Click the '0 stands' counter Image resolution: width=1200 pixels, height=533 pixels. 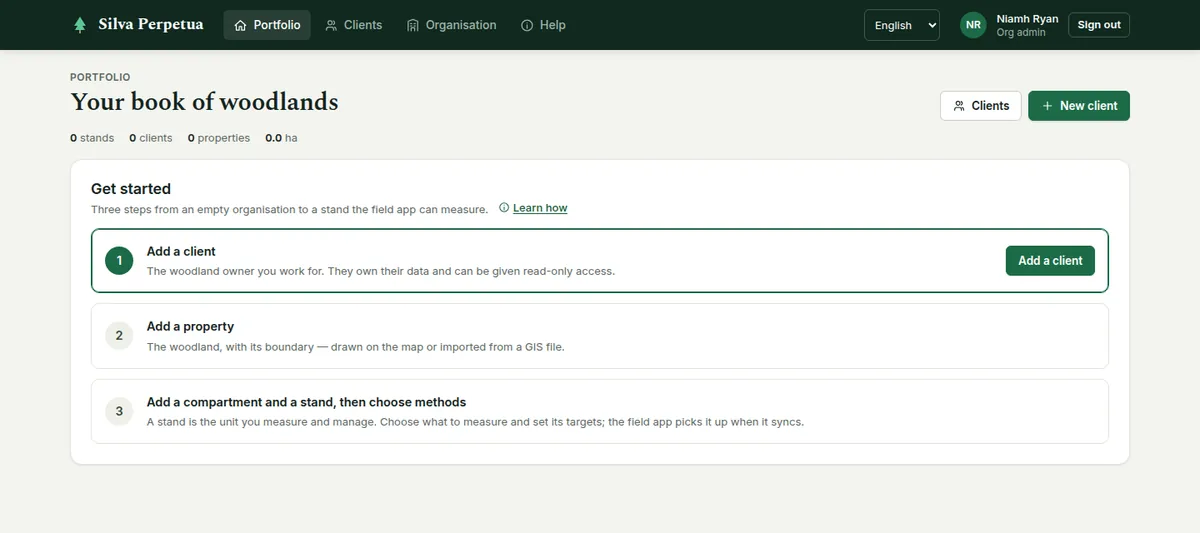[92, 138]
